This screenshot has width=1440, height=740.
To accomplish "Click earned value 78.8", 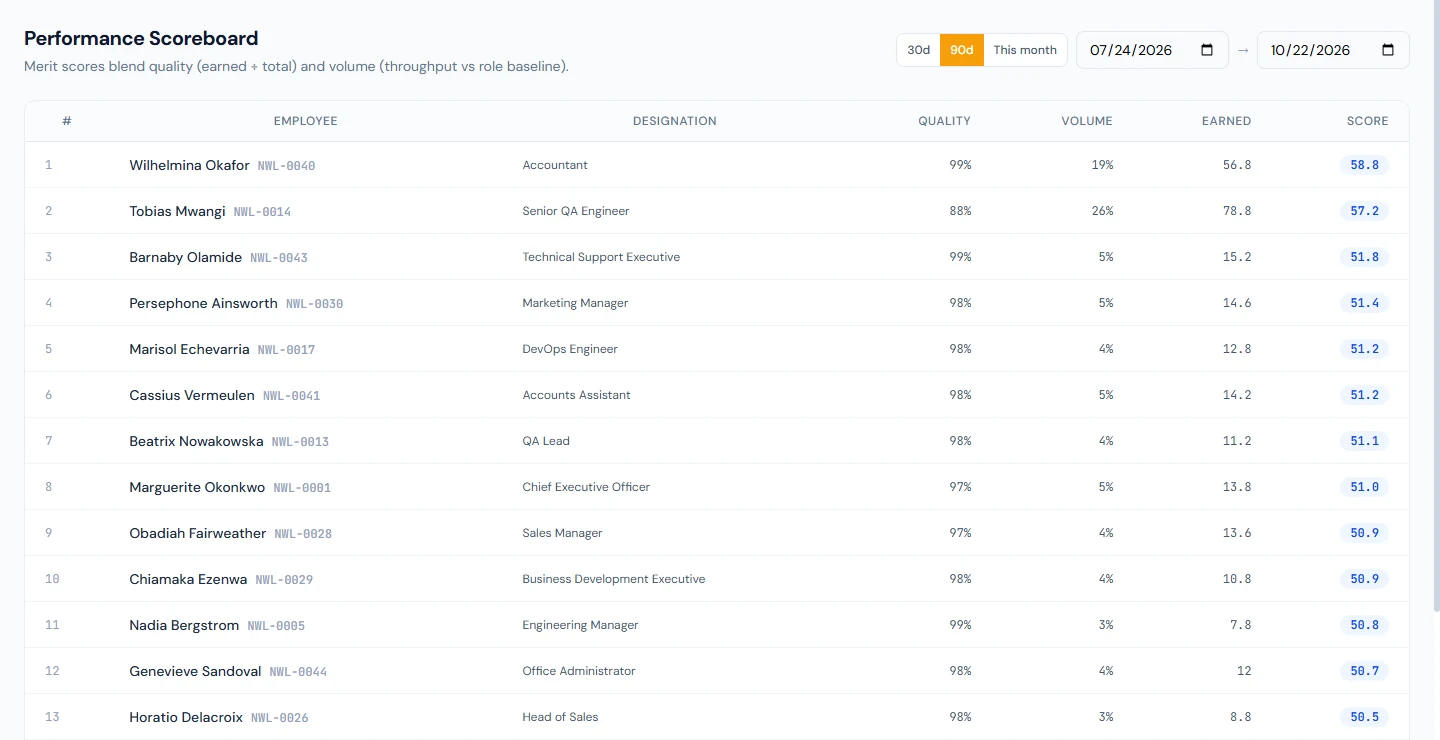I will 1237,211.
